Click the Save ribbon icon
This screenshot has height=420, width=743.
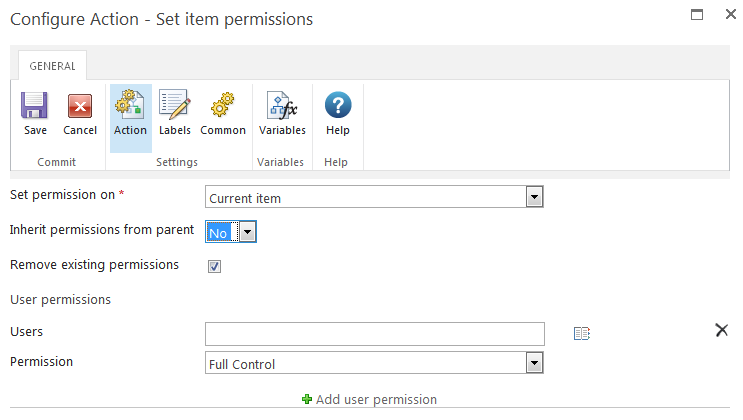tap(35, 106)
